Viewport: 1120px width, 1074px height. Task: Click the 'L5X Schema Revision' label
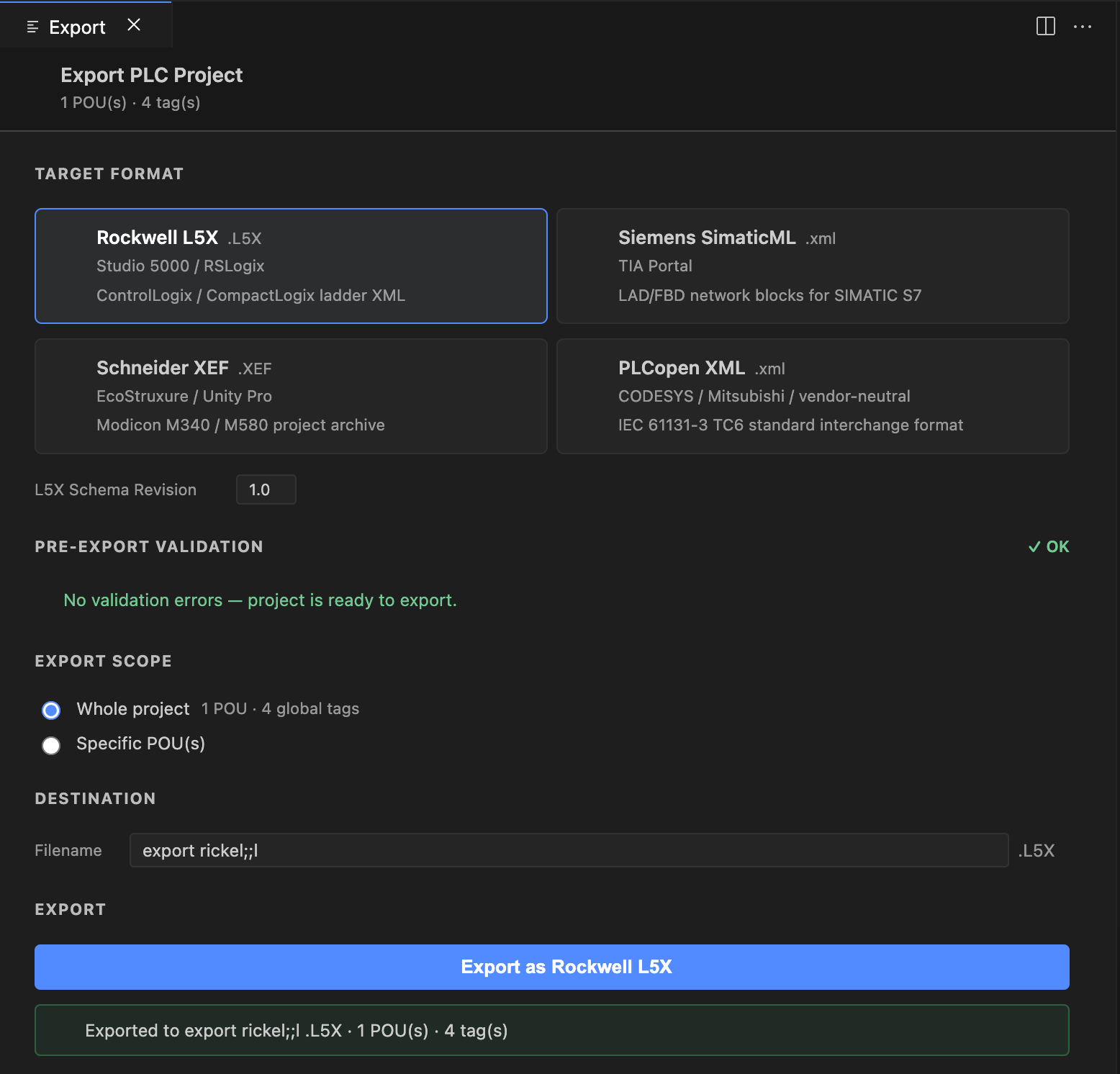tap(116, 489)
